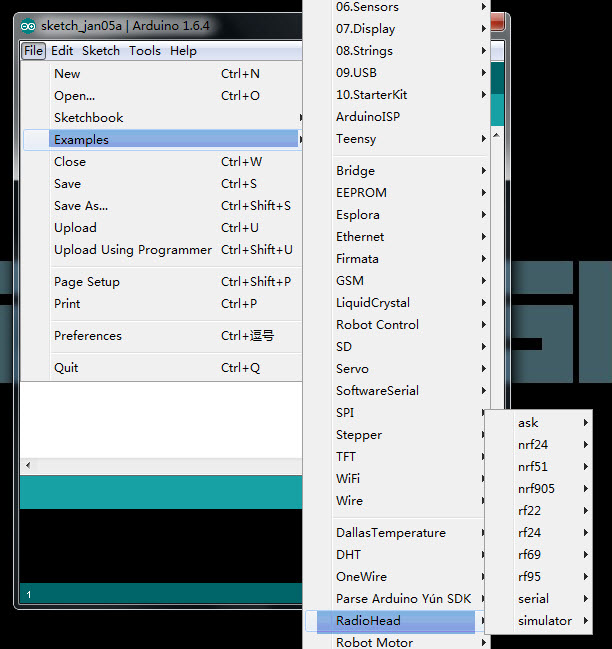Expand Ethernet library examples

tap(397, 237)
